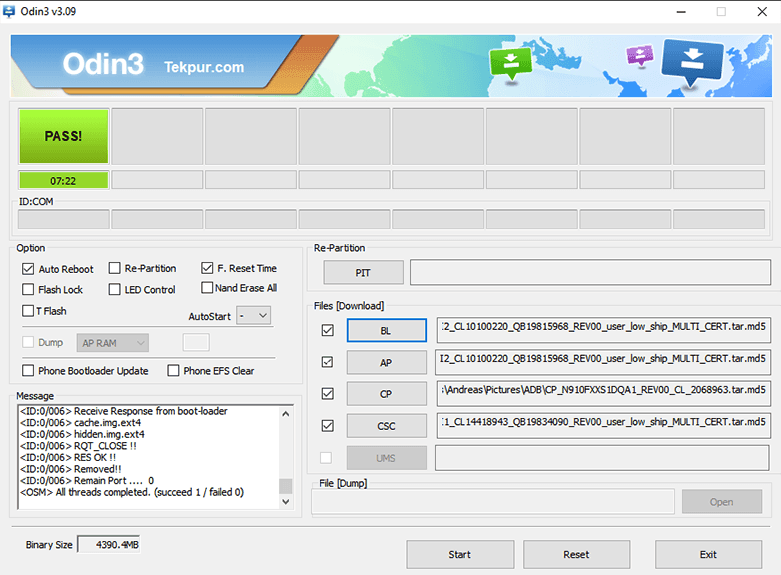Click the CSC file button
This screenshot has width=781, height=575.
387,426
